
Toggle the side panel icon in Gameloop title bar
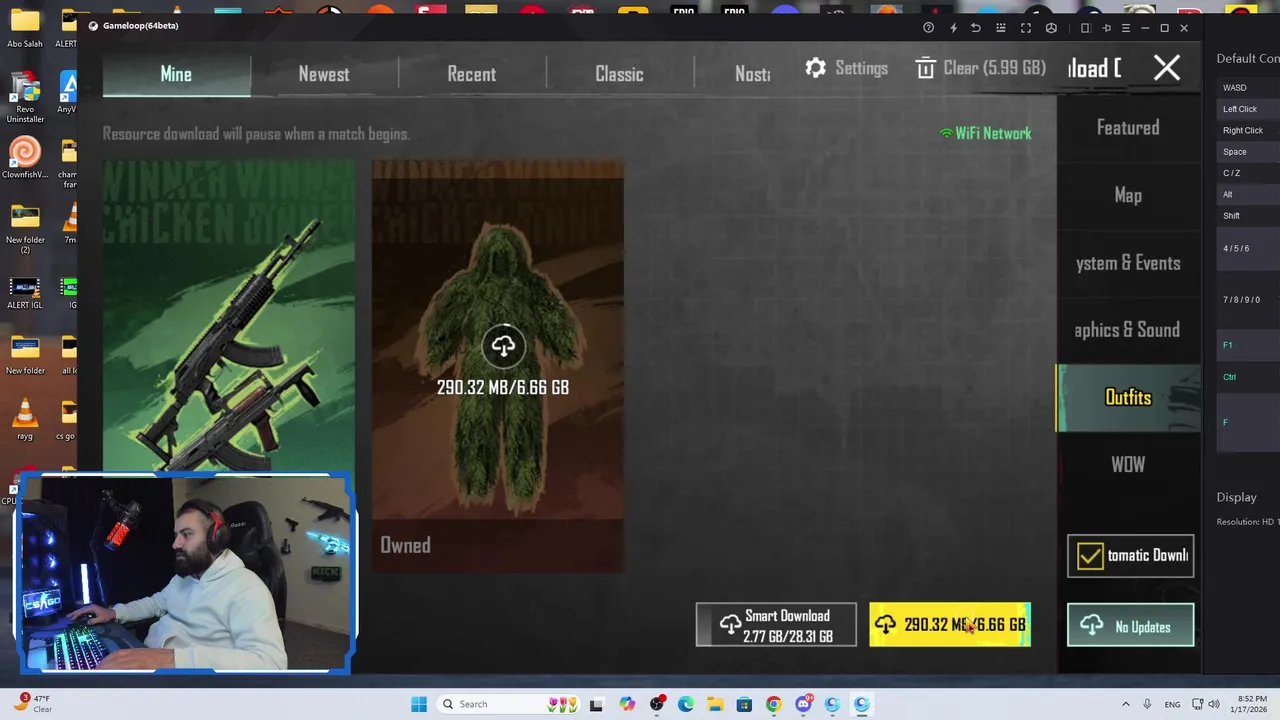pyautogui.click(x=1085, y=28)
